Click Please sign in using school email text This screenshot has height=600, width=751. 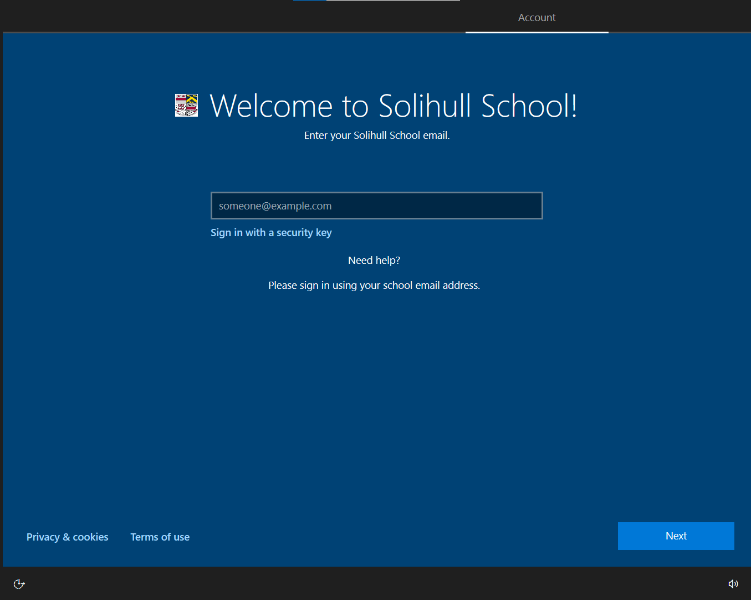coord(374,285)
